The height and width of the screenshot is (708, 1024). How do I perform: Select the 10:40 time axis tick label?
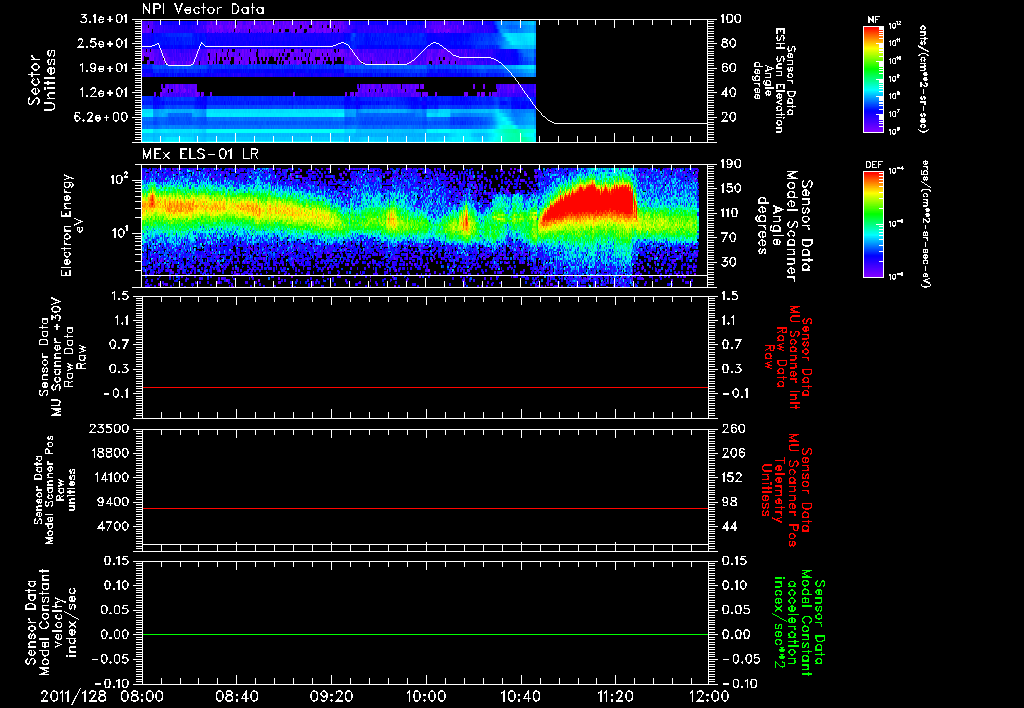521,694
